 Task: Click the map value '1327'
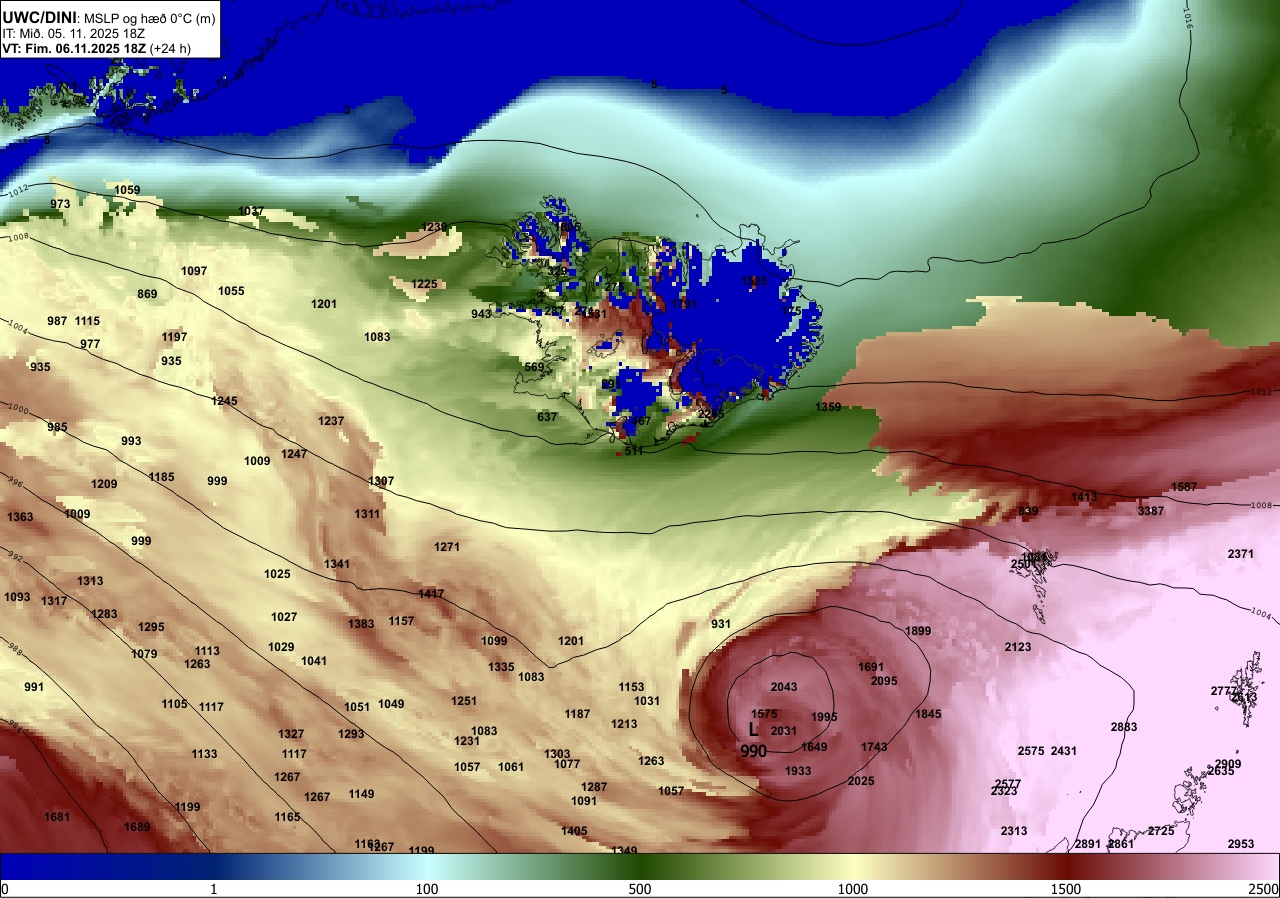[291, 734]
